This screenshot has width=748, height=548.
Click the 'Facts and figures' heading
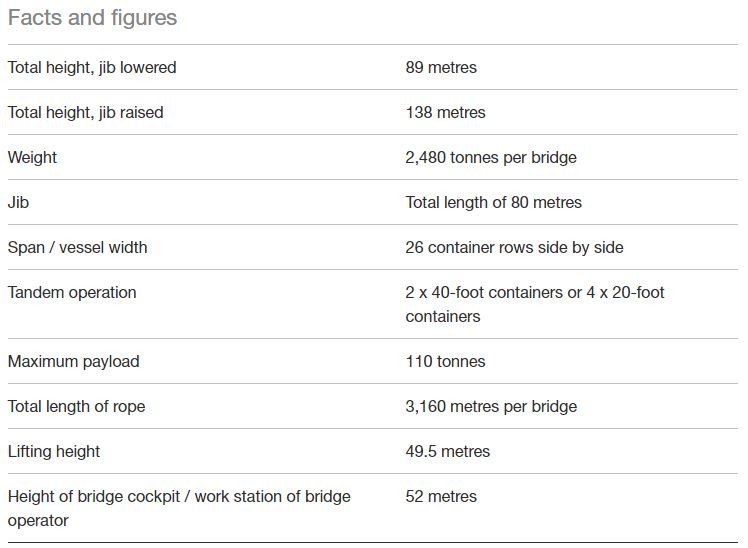coord(93,18)
